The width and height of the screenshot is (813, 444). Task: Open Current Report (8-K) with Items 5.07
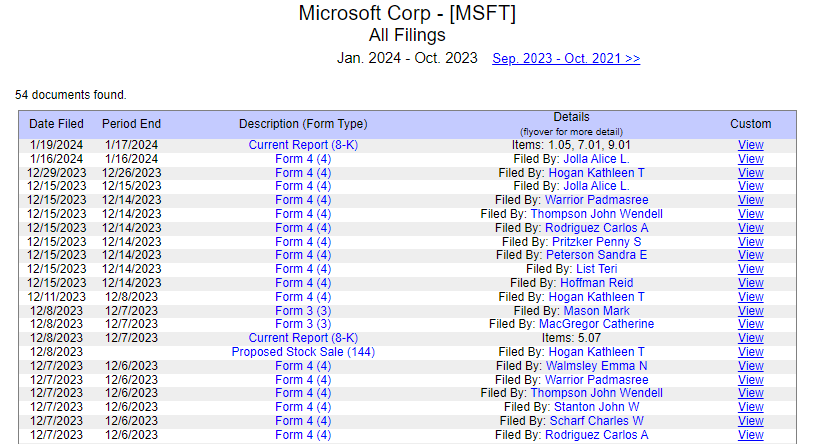point(303,338)
